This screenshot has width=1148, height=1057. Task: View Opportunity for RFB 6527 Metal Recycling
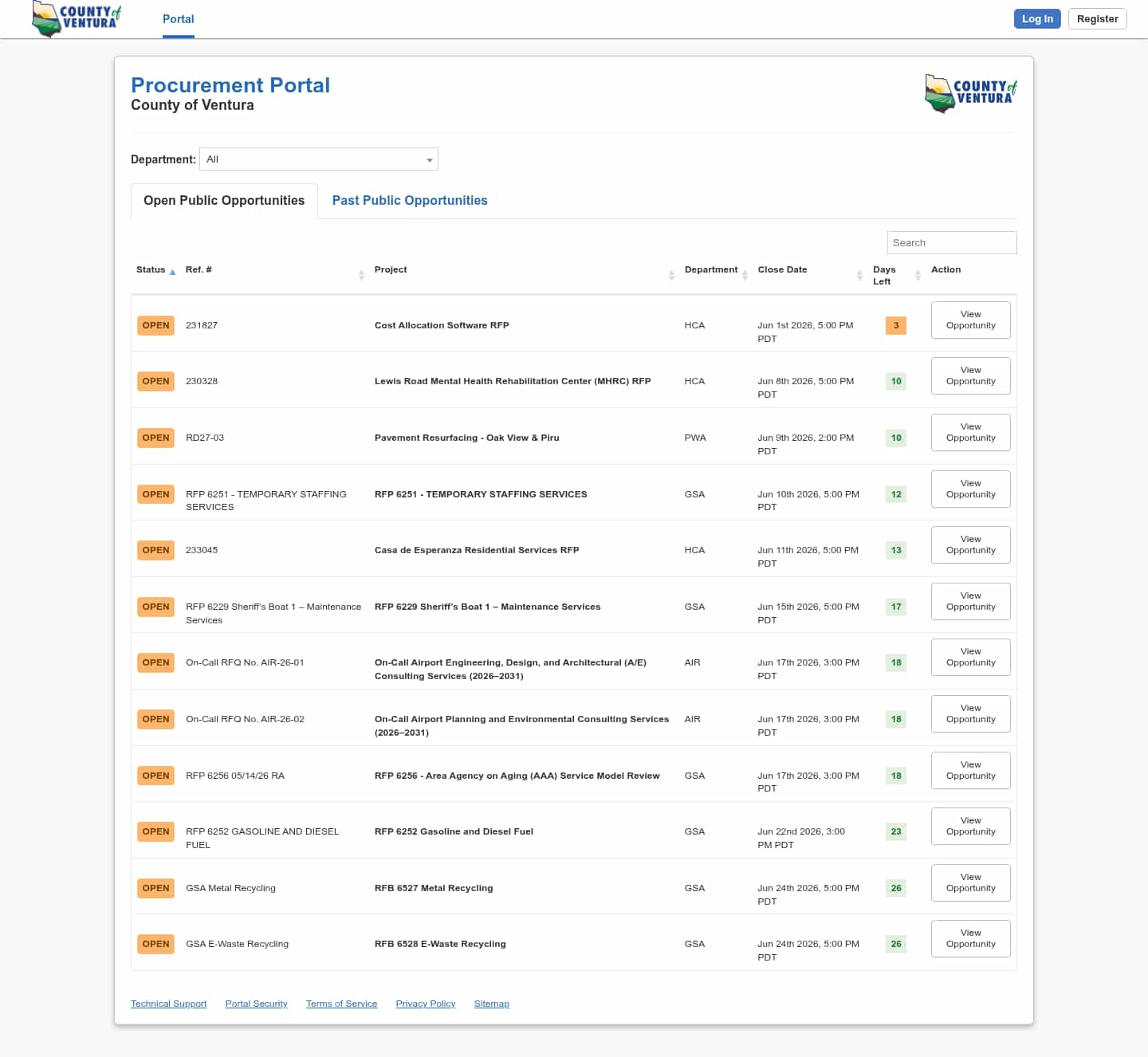[x=970, y=882]
